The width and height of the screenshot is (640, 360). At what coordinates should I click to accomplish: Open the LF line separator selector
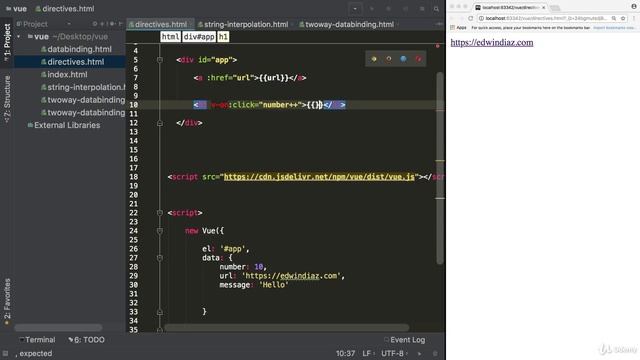pyautogui.click(x=369, y=353)
